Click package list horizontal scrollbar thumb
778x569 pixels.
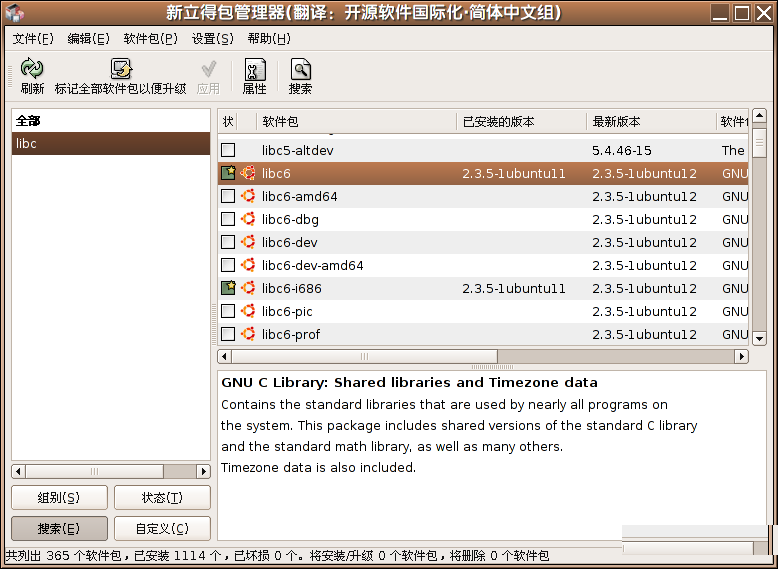pyautogui.click(x=364, y=356)
